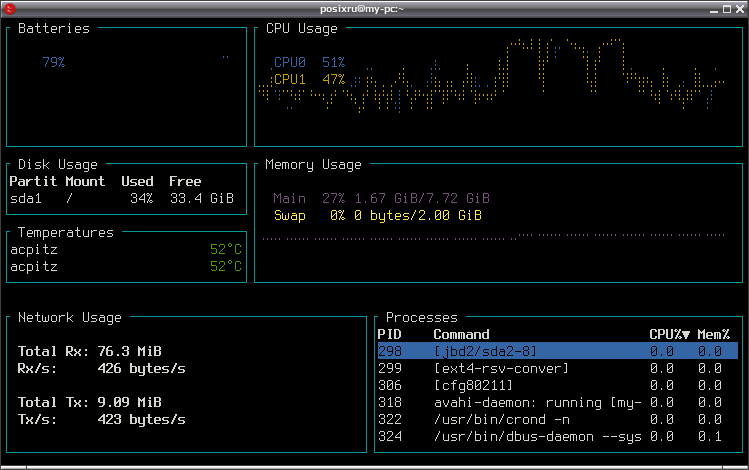The image size is (749, 470).
Task: Click the sda1 partition row
Action: (122, 198)
